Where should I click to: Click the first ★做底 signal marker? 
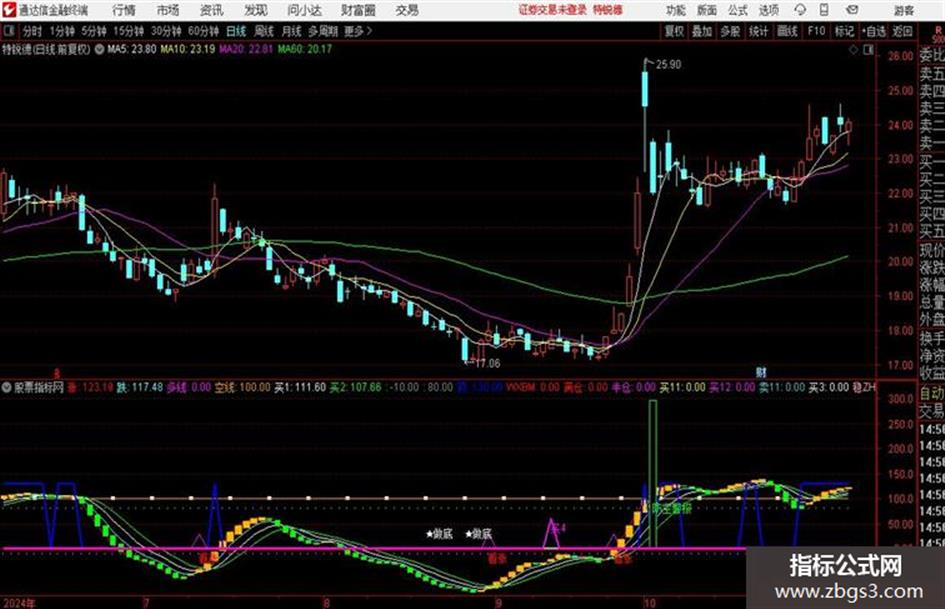tap(439, 534)
